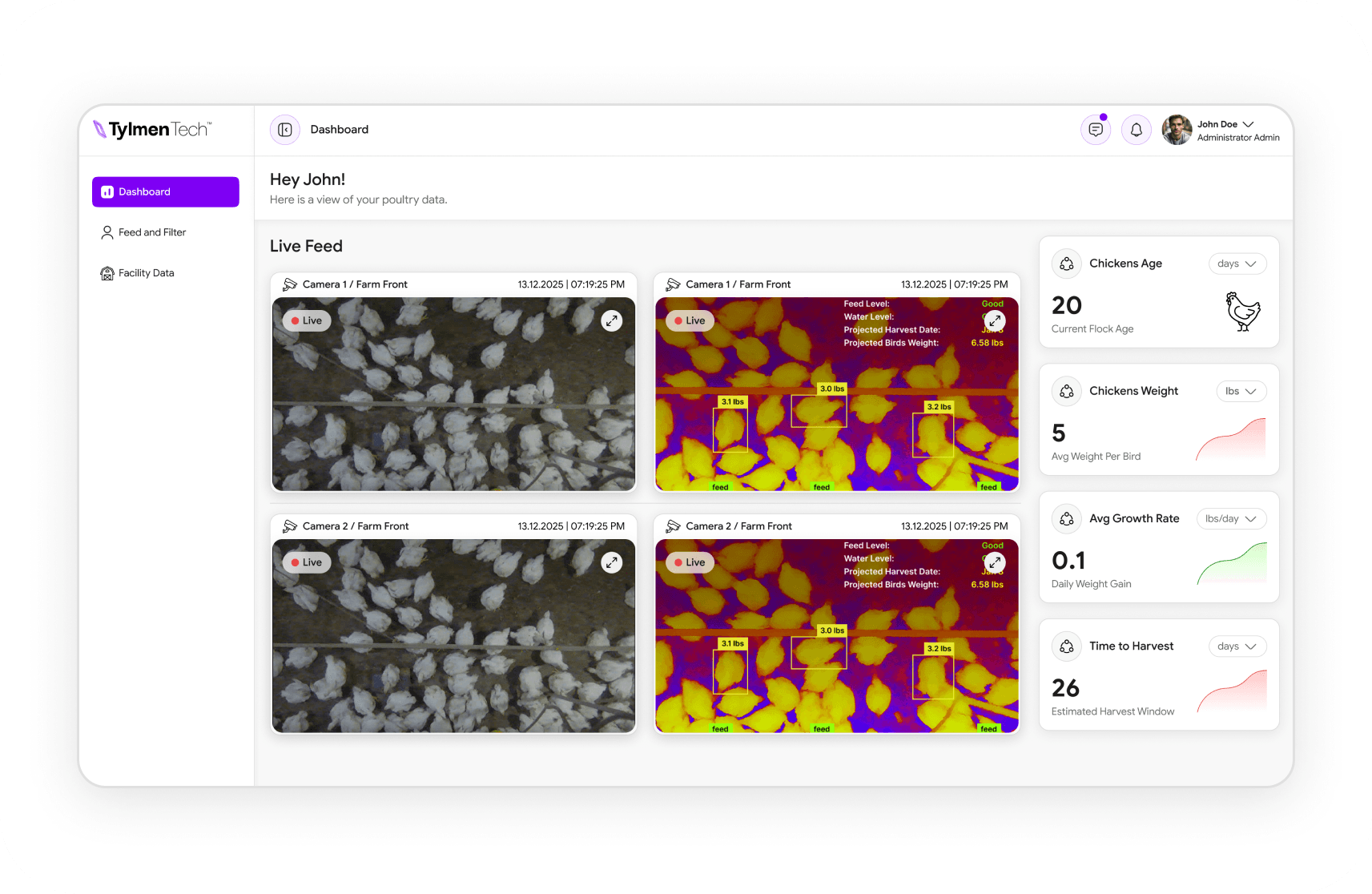Open the Dashboard menu item

[x=166, y=191]
